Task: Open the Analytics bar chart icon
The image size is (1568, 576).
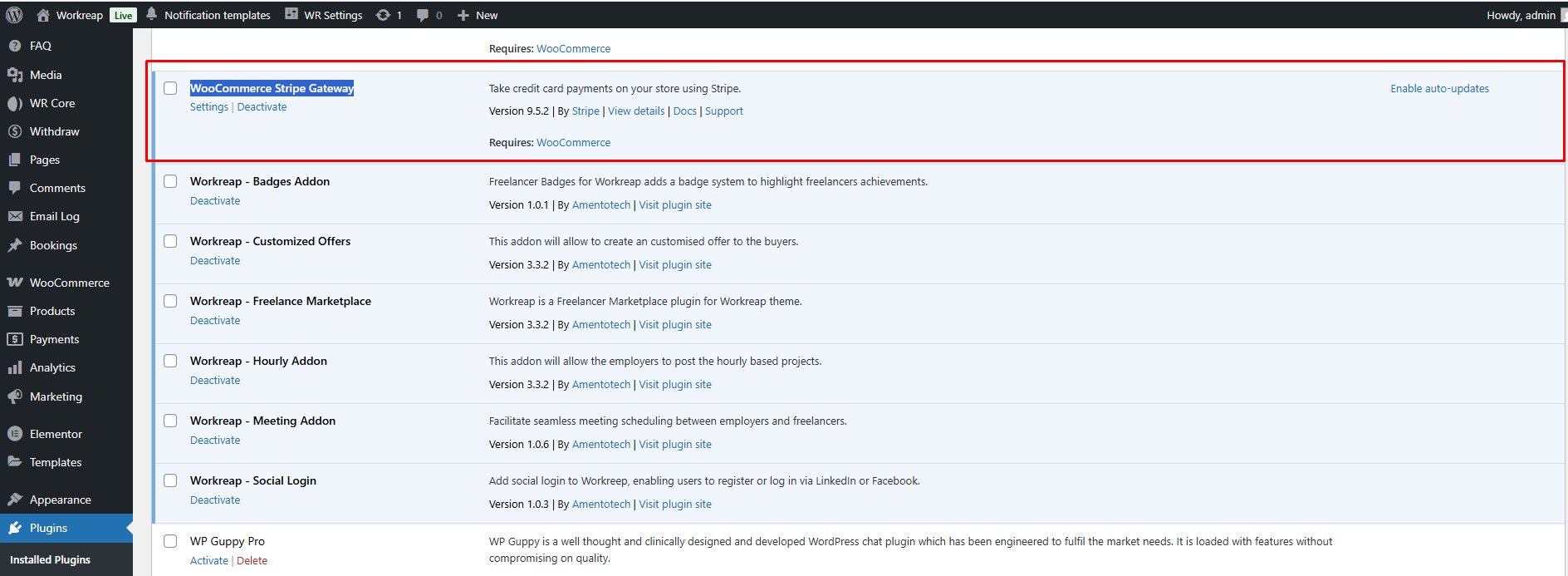Action: pos(15,367)
